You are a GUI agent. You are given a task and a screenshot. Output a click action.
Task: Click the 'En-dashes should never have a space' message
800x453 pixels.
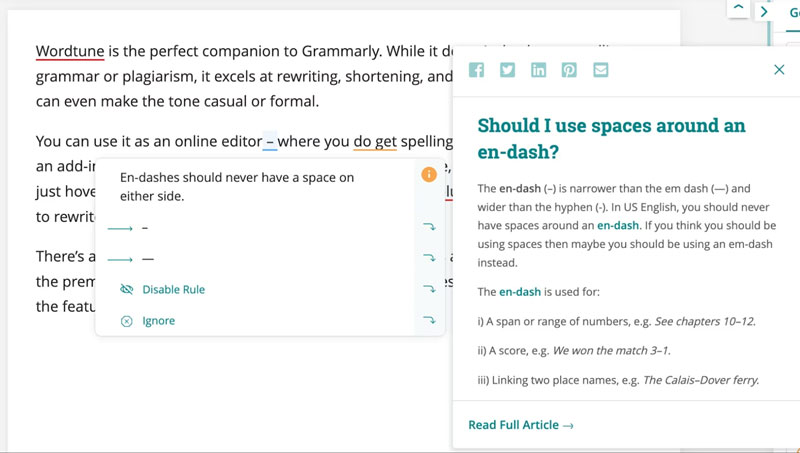237,187
